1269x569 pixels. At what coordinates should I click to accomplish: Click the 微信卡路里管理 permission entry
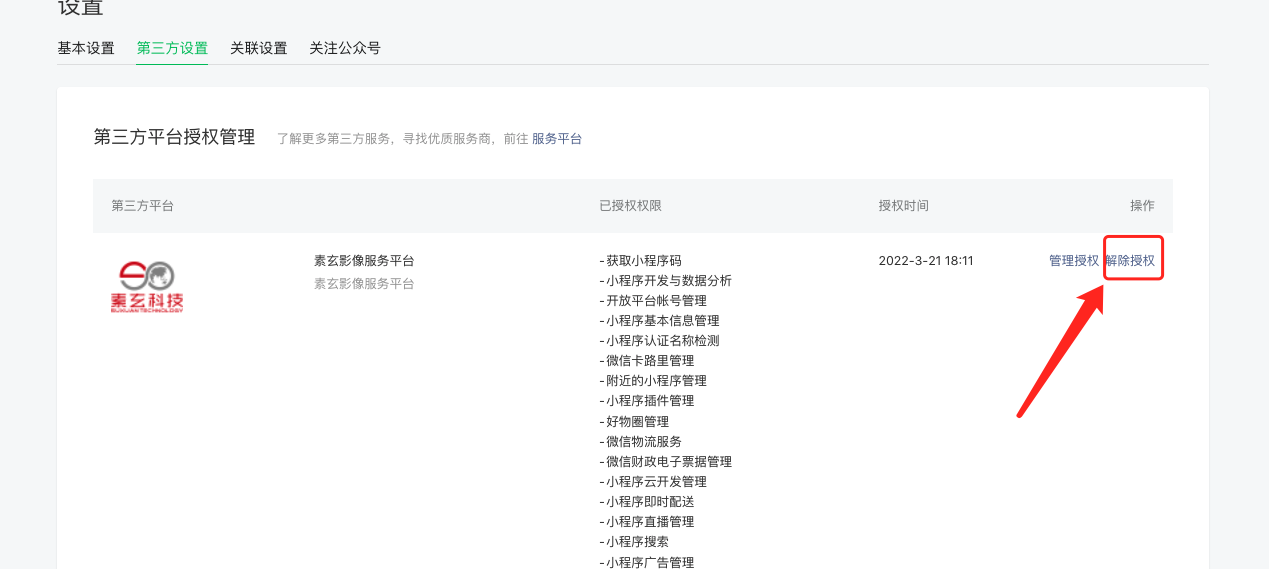coord(650,361)
